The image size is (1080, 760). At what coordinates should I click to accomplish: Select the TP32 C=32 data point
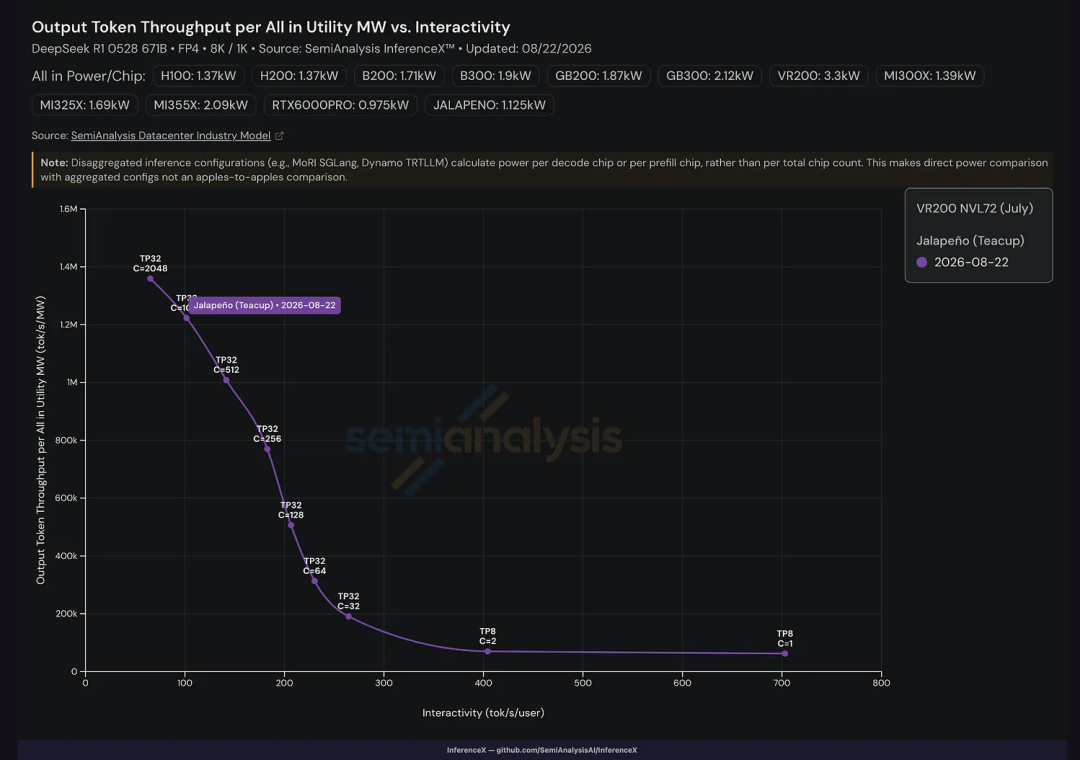349,617
